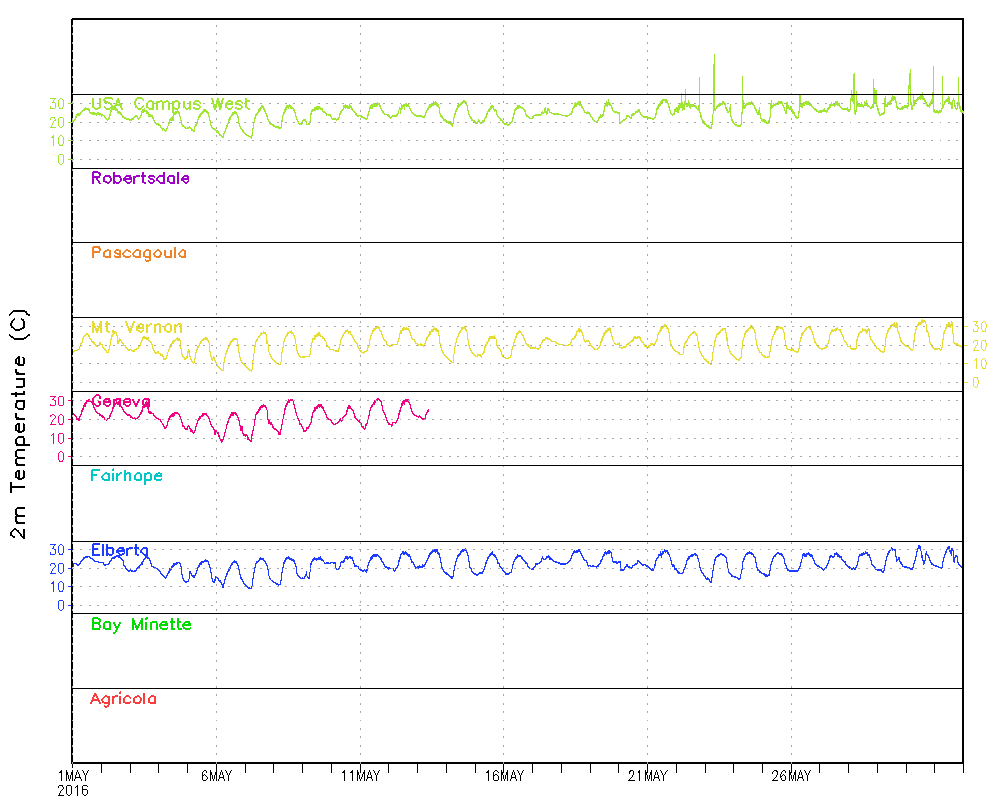This screenshot has height=800, width=1000.
Task: Select the 6MAY tick label
Action: (216, 776)
